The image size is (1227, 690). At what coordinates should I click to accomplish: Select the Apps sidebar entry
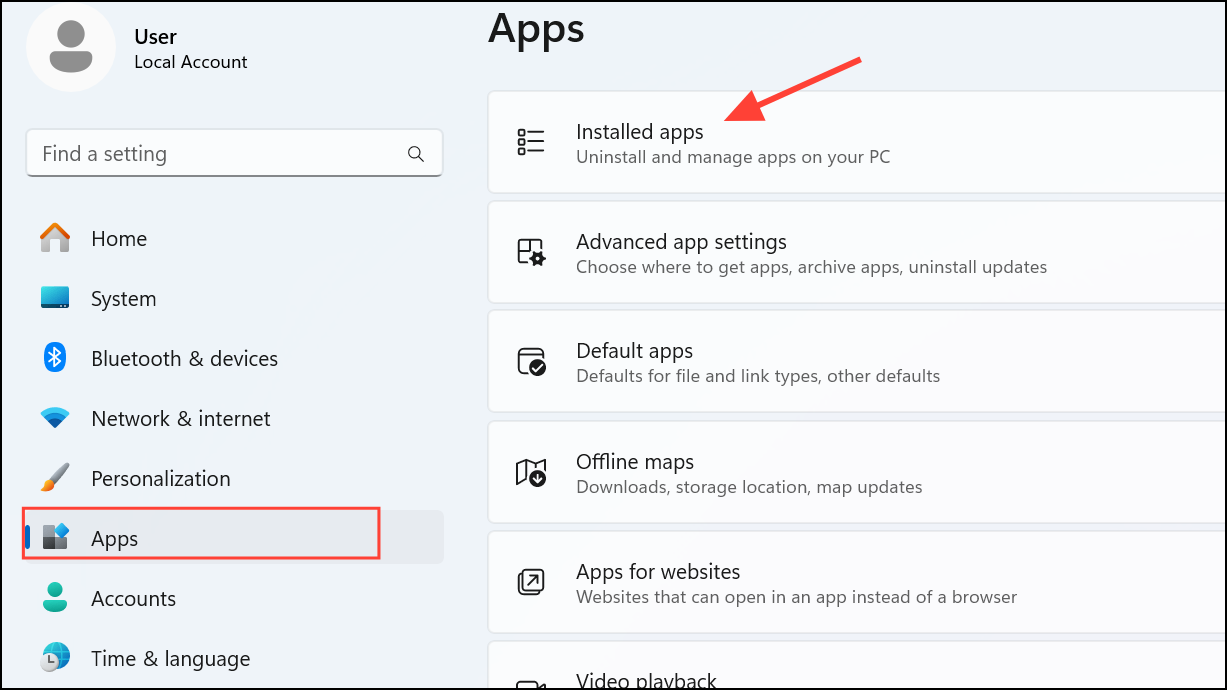(x=234, y=538)
